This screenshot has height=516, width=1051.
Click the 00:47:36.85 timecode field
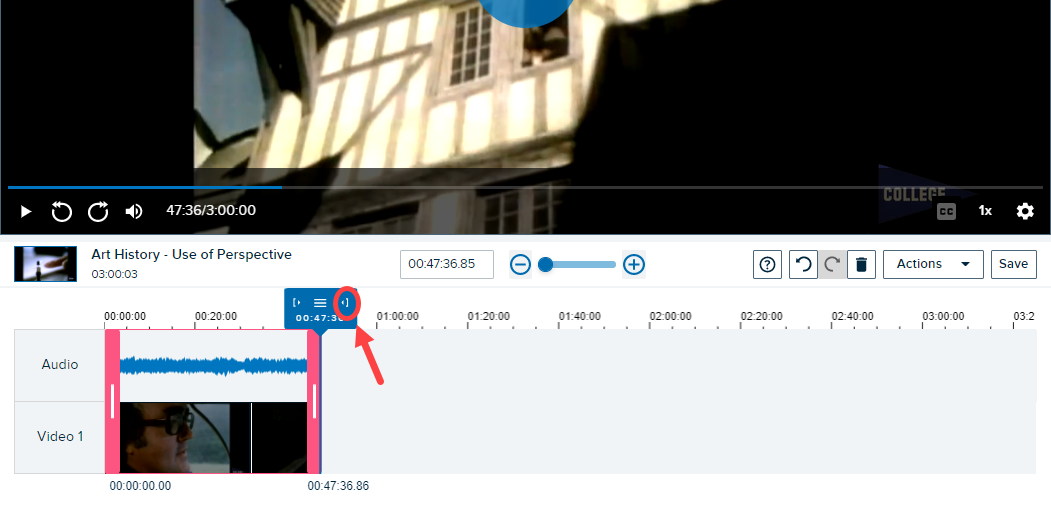coord(447,264)
